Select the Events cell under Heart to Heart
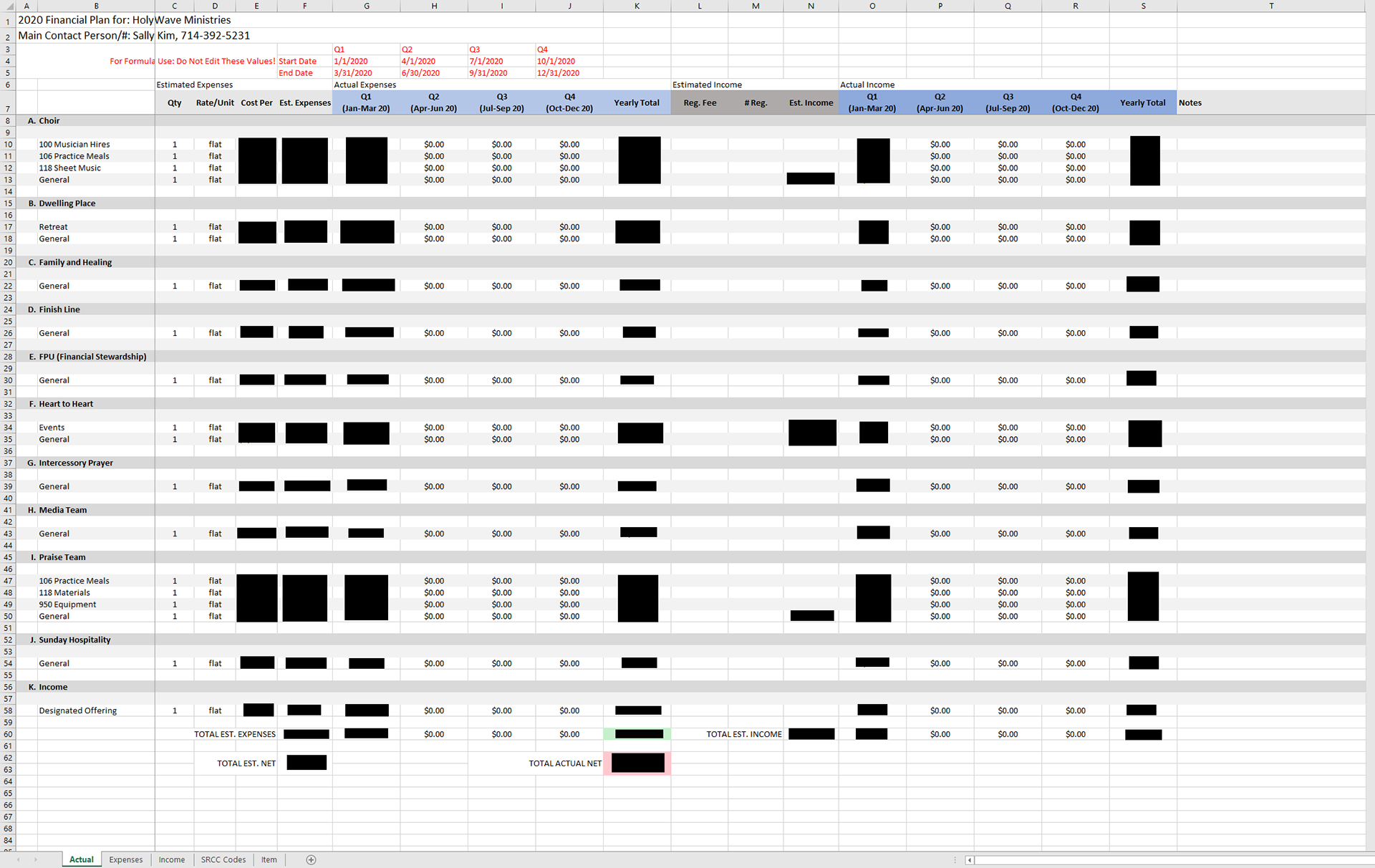 pos(52,428)
